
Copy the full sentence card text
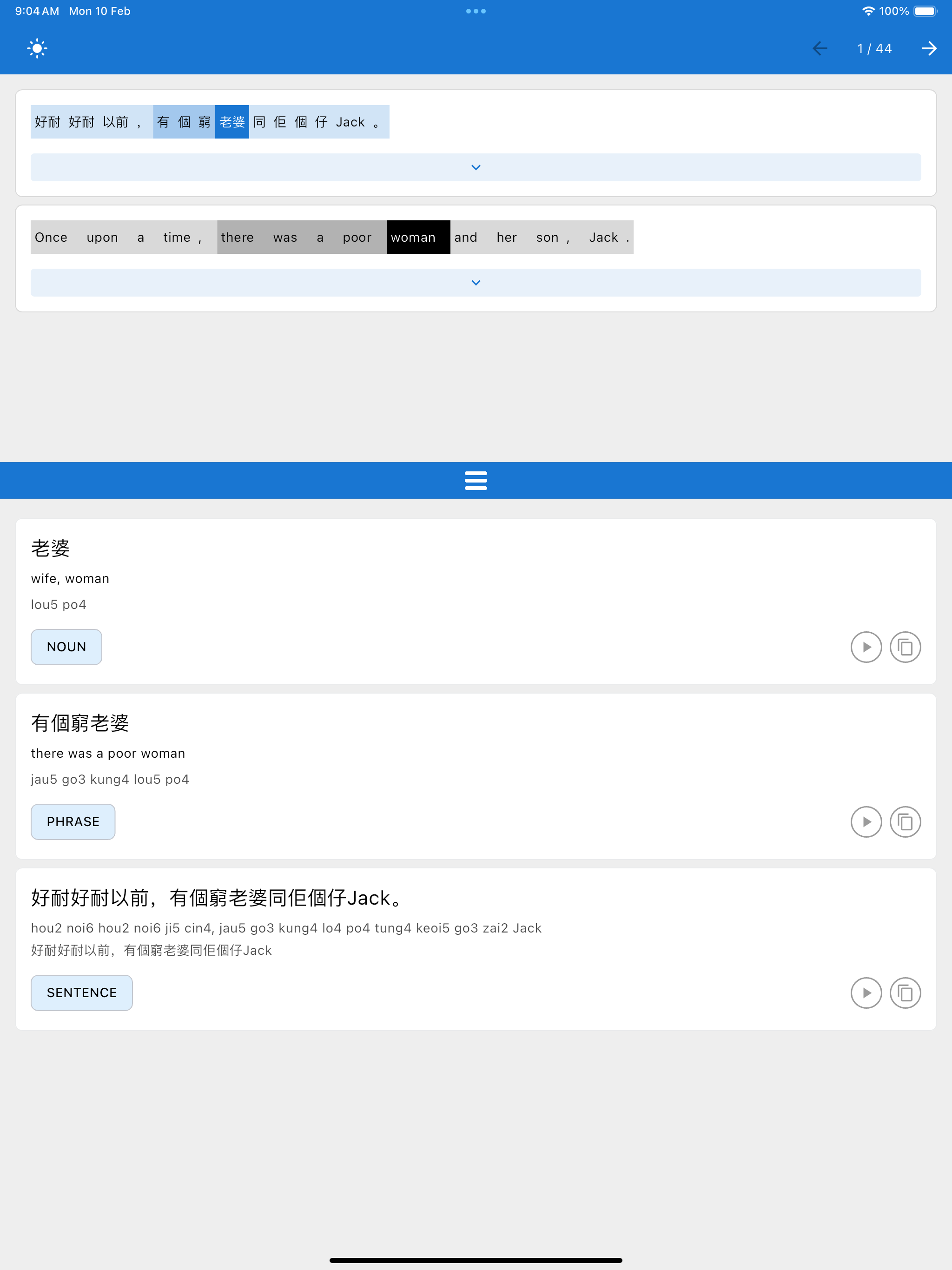click(905, 992)
